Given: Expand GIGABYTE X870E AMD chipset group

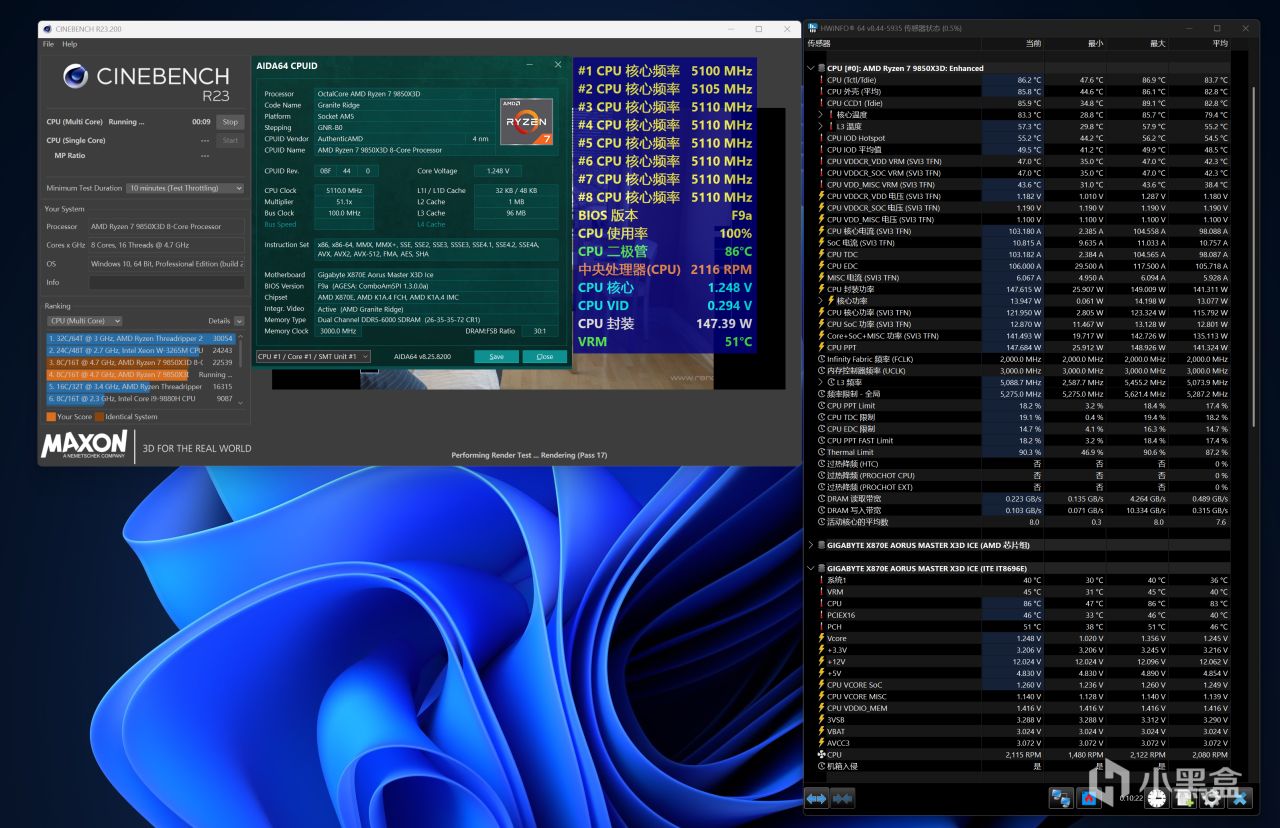Looking at the screenshot, I should tap(811, 545).
